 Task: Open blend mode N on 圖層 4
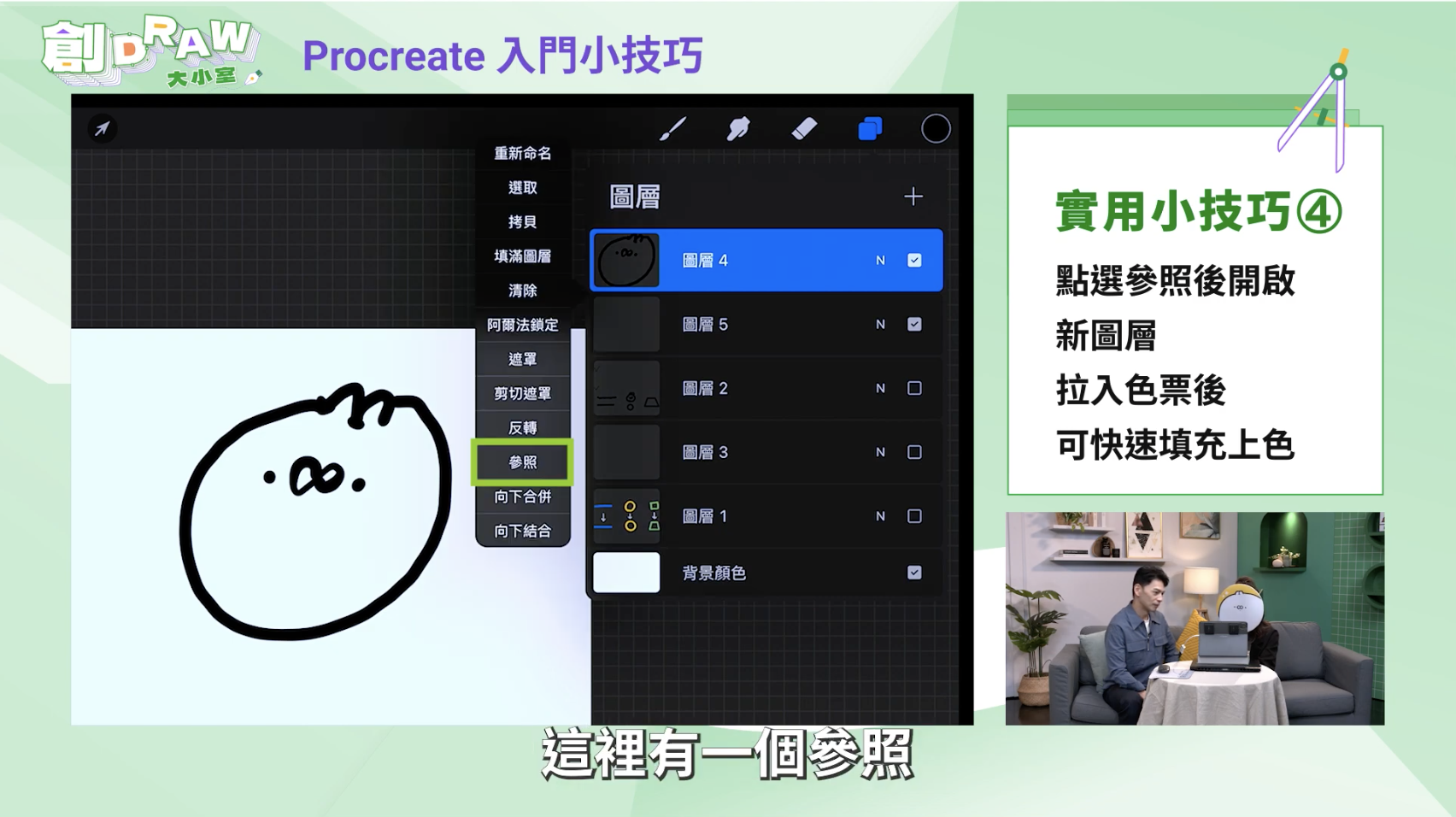tap(880, 260)
